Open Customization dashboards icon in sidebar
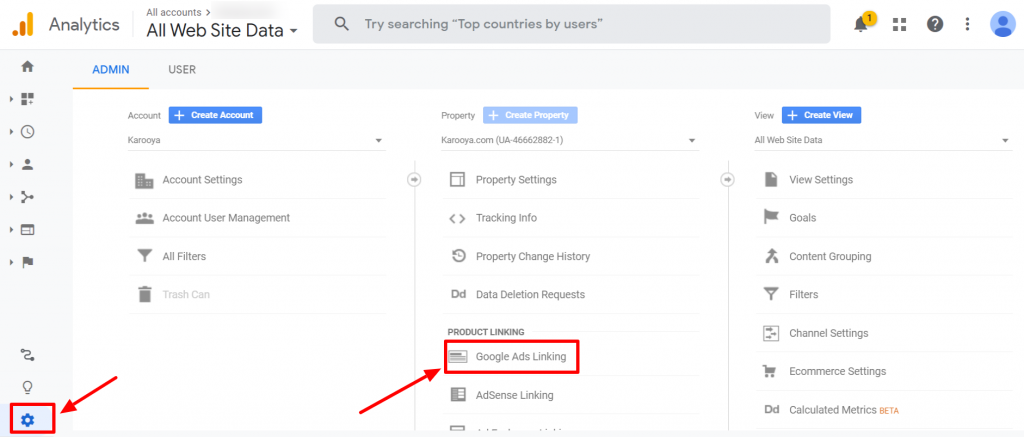The width and height of the screenshot is (1024, 437). point(27,99)
